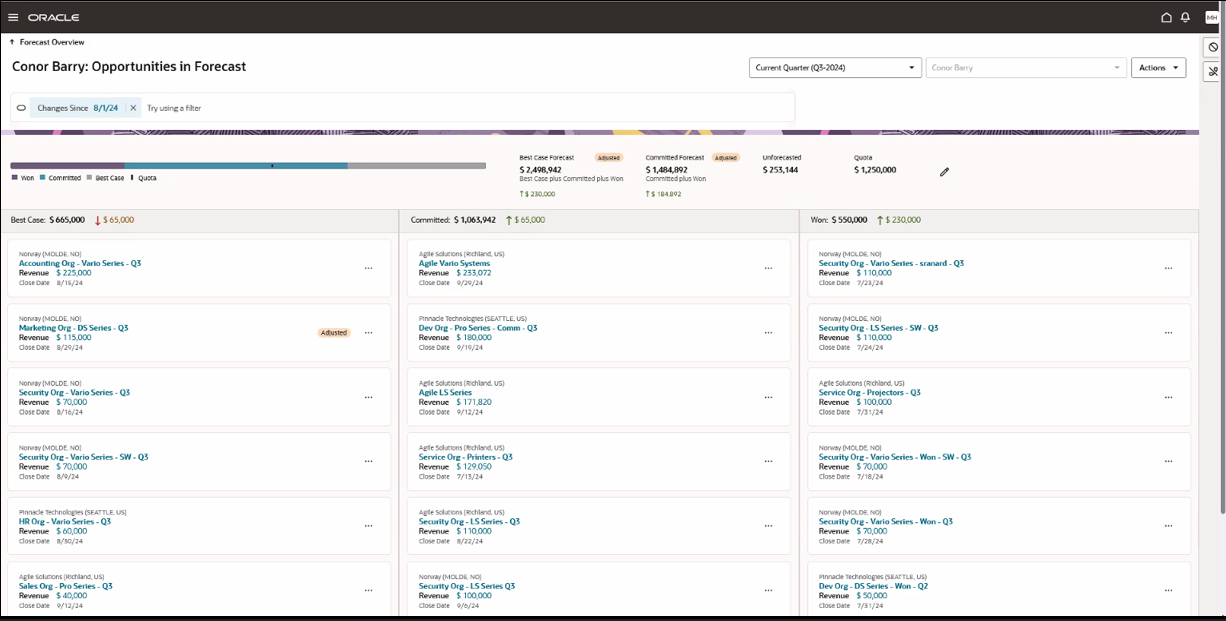Open actions menu for Security Org - LS Series Q3
The height and width of the screenshot is (621, 1226).
tap(768, 591)
